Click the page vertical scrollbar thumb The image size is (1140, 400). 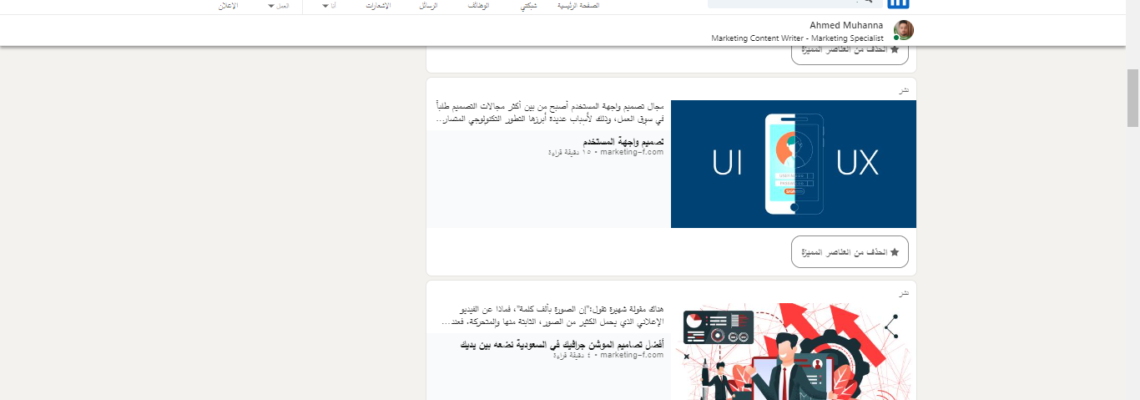point(1133,98)
